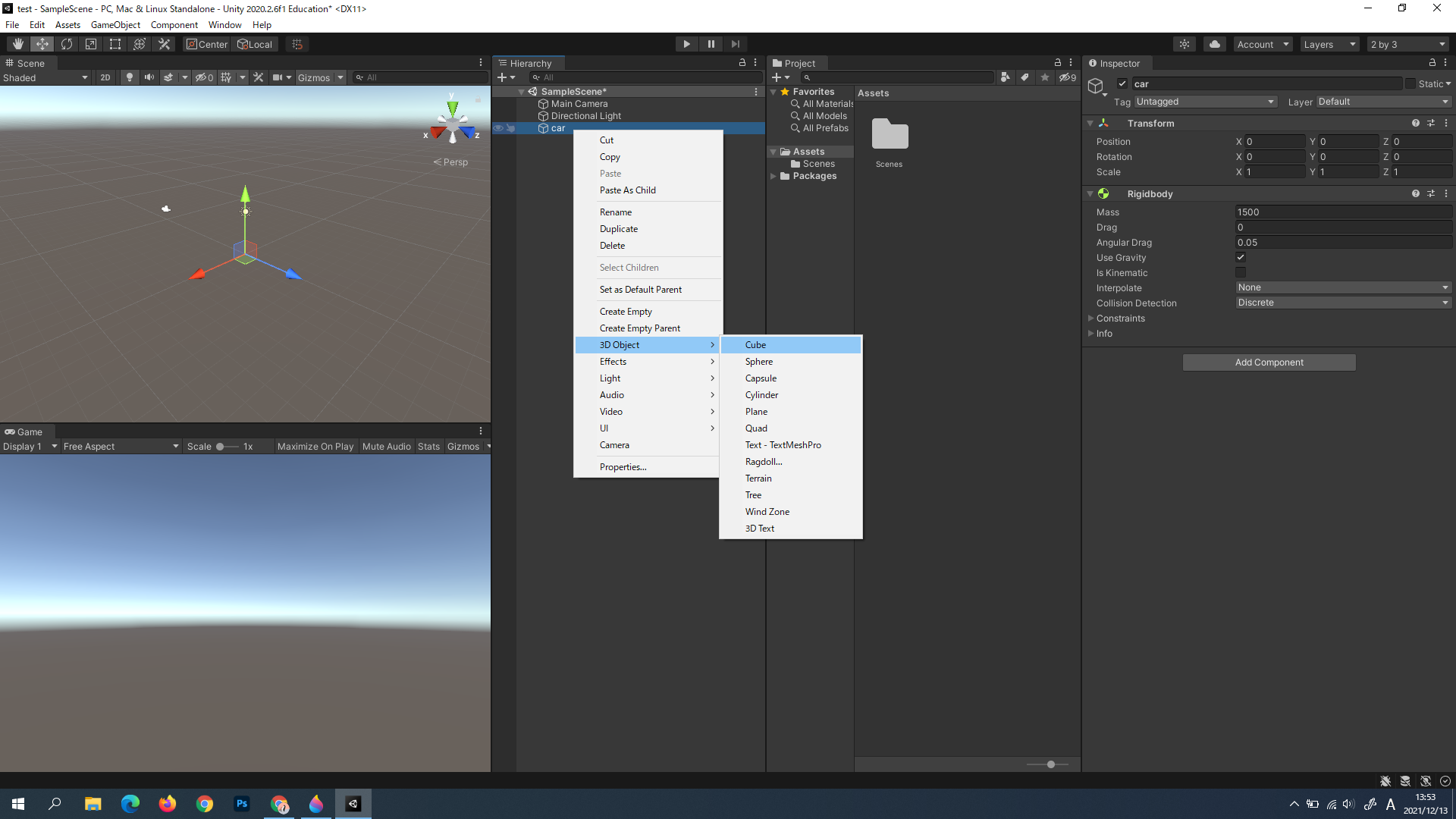Image resolution: width=1456 pixels, height=819 pixels.
Task: Toggle scene lighting bulb icon
Action: (x=130, y=77)
